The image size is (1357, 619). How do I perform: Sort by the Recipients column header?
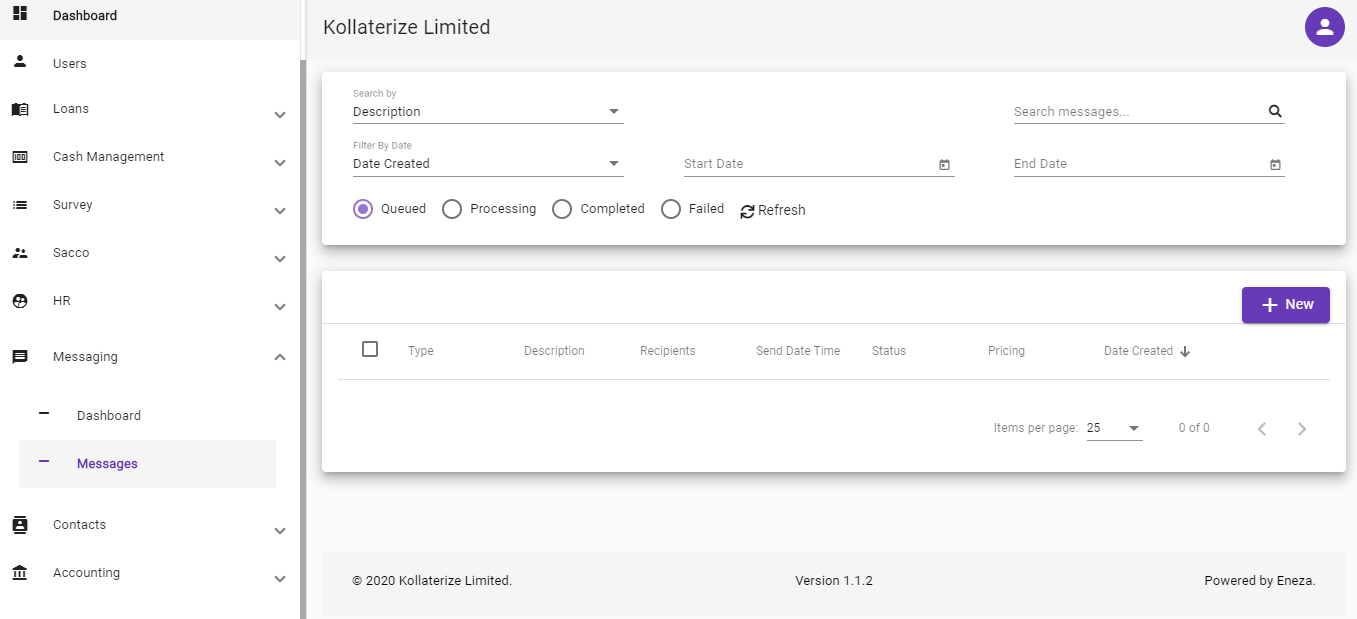click(x=668, y=351)
